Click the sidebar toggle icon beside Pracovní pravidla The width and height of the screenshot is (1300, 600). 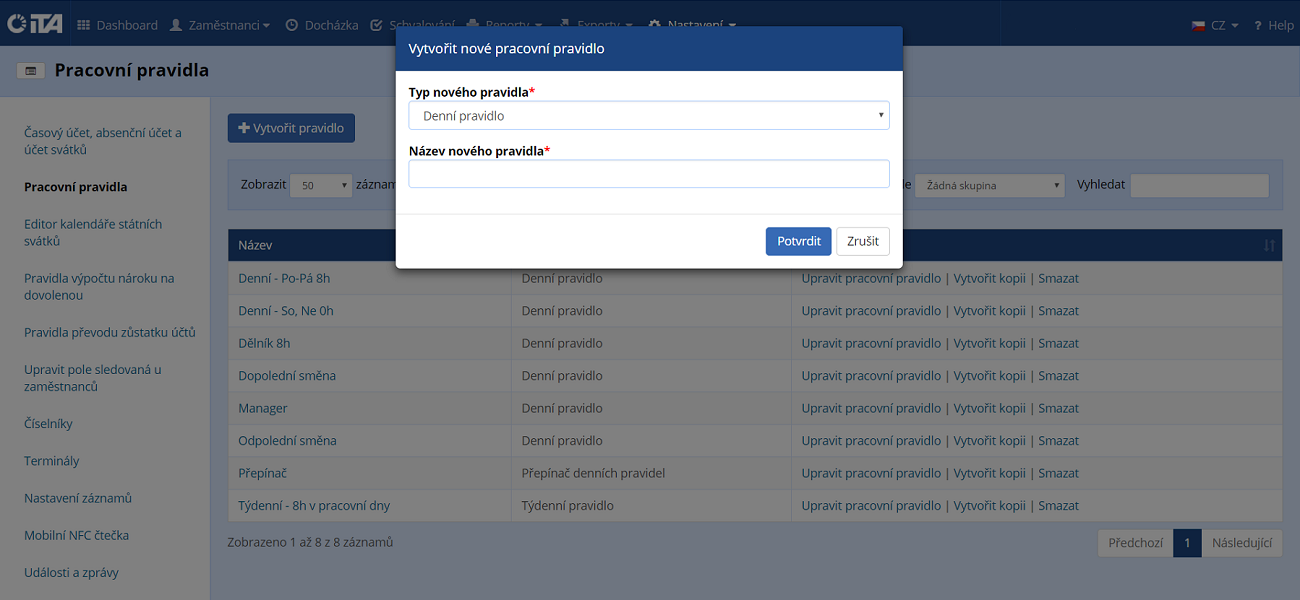31,71
